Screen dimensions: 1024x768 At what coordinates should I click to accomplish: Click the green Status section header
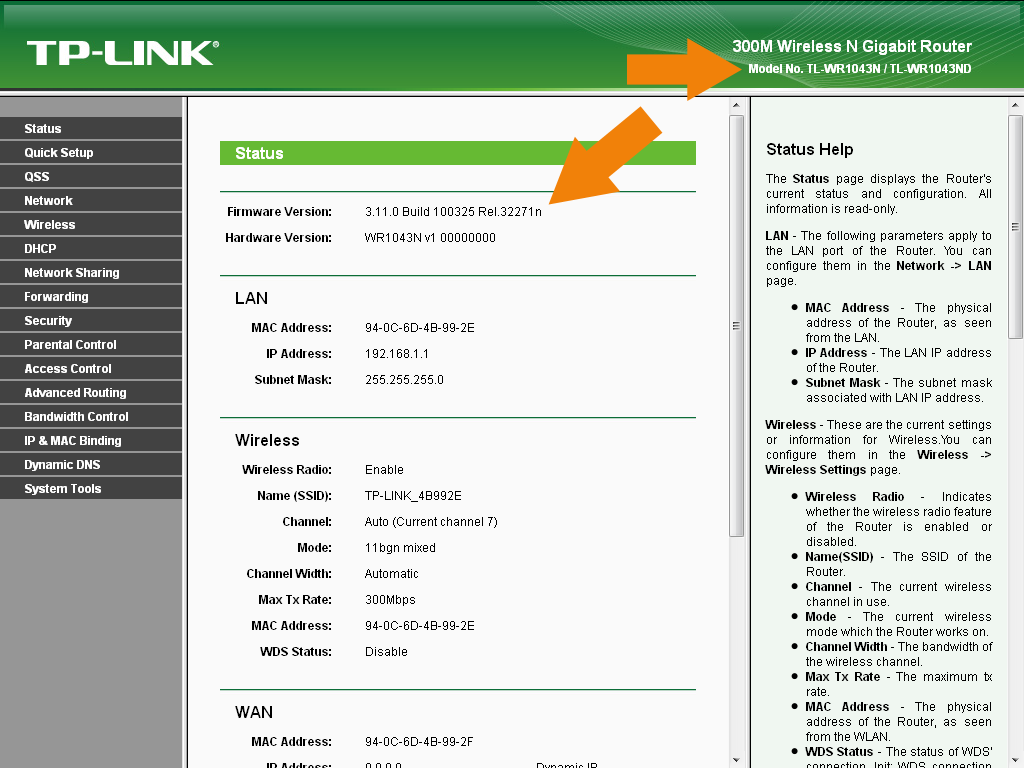coord(458,153)
